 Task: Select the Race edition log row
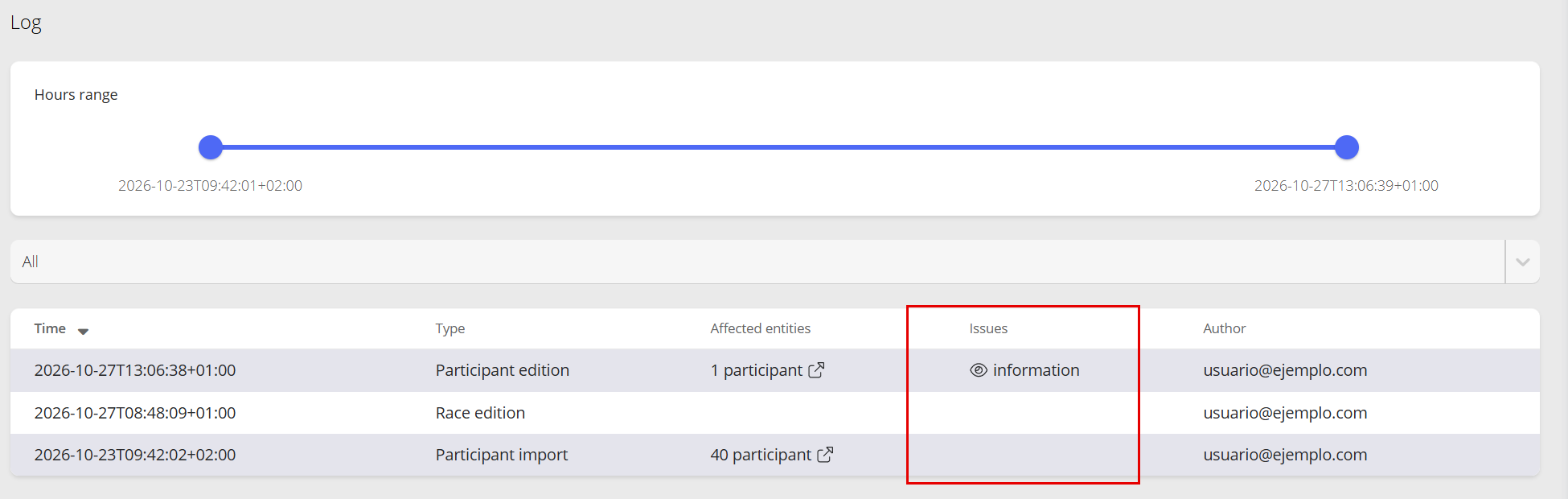774,413
